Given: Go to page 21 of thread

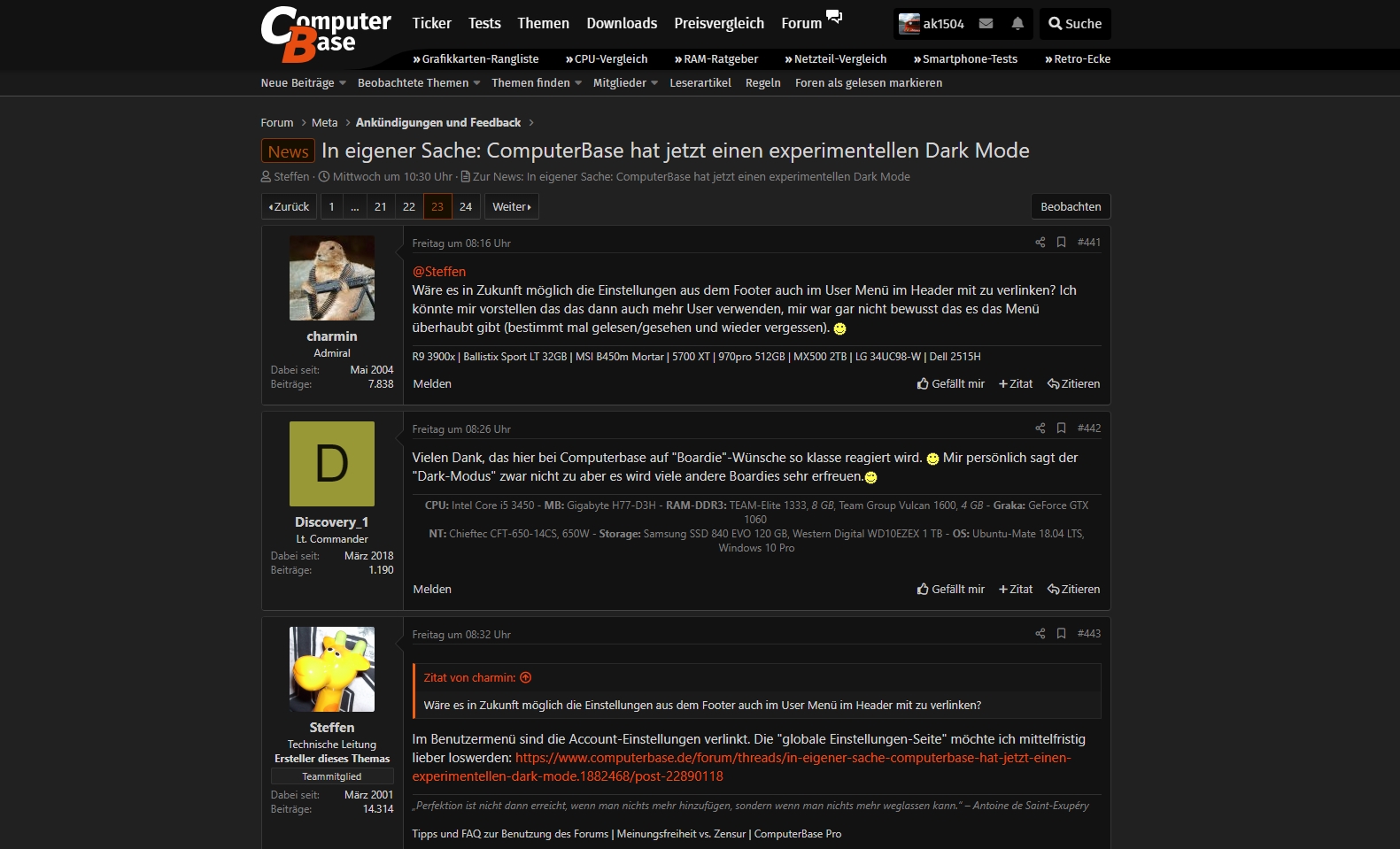Looking at the screenshot, I should pyautogui.click(x=381, y=207).
